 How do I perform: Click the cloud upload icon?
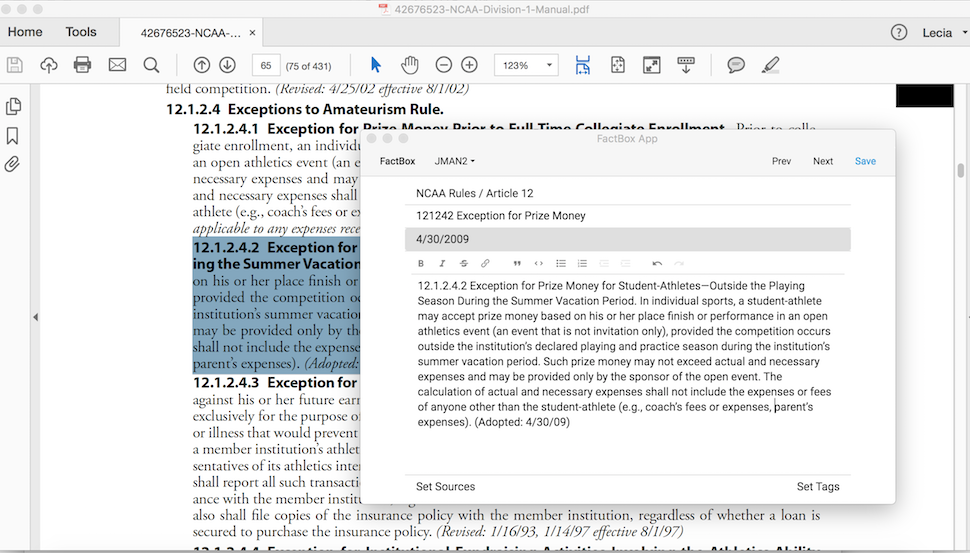(x=49, y=65)
